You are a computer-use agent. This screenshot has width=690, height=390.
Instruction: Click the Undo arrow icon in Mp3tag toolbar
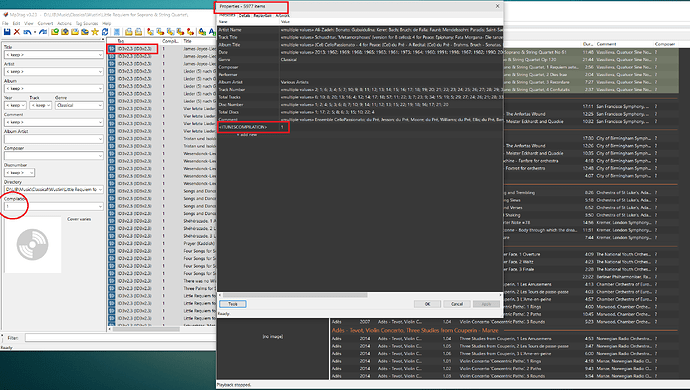click(27, 32)
